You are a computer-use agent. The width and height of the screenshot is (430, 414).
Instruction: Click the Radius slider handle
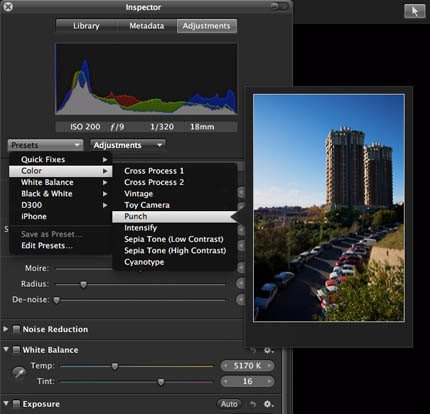click(83, 284)
